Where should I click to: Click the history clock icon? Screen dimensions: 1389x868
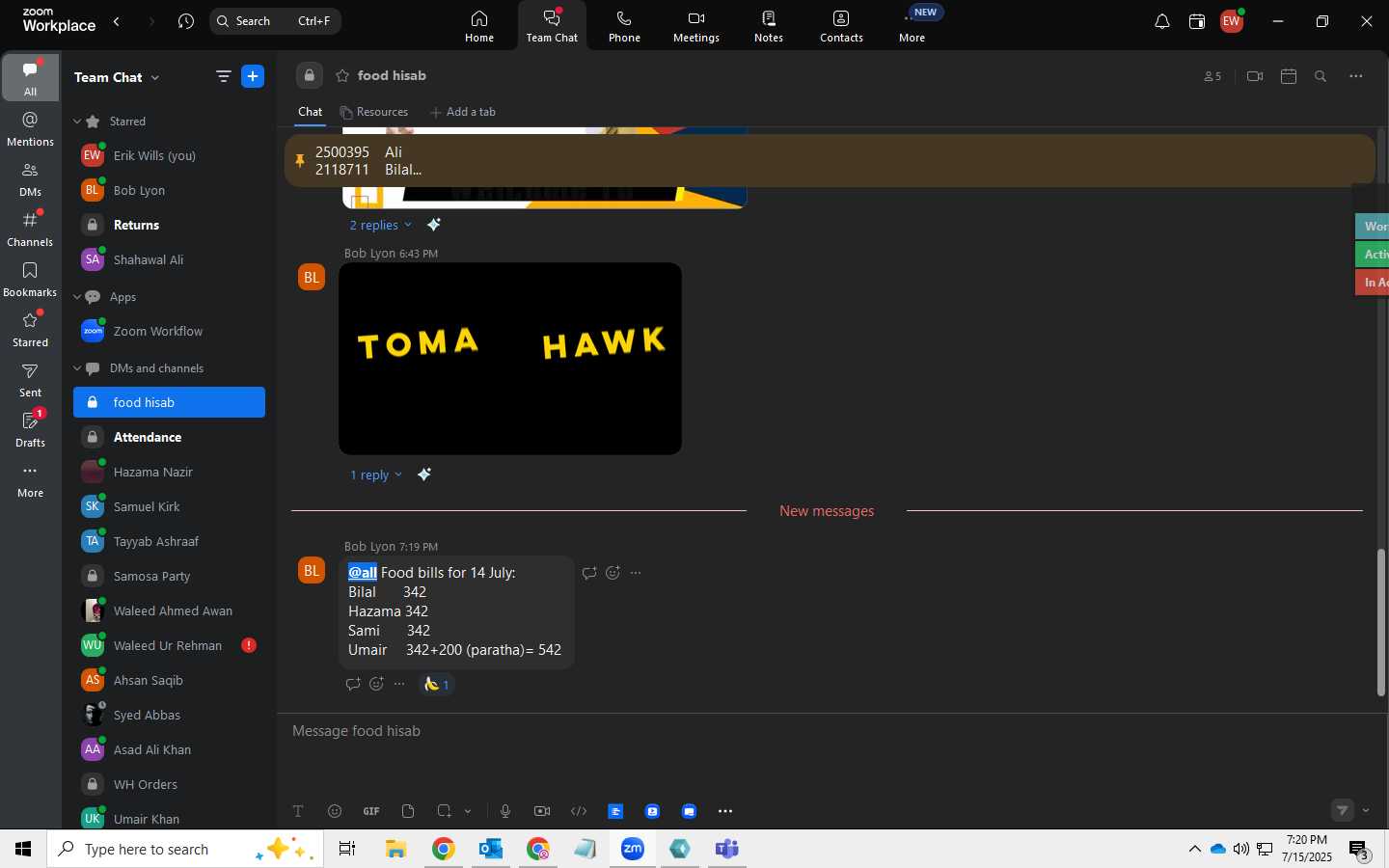click(186, 21)
